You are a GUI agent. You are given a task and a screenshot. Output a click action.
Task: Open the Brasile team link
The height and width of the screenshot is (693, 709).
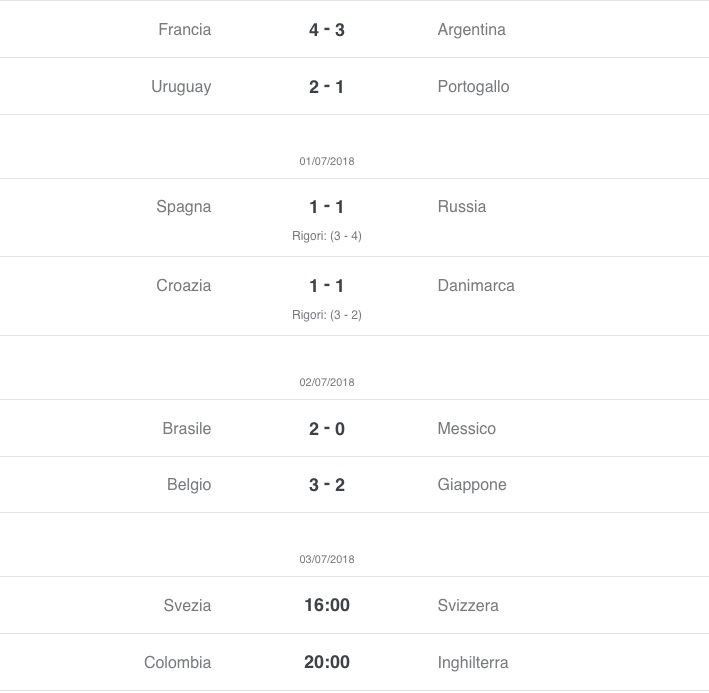pyautogui.click(x=187, y=429)
